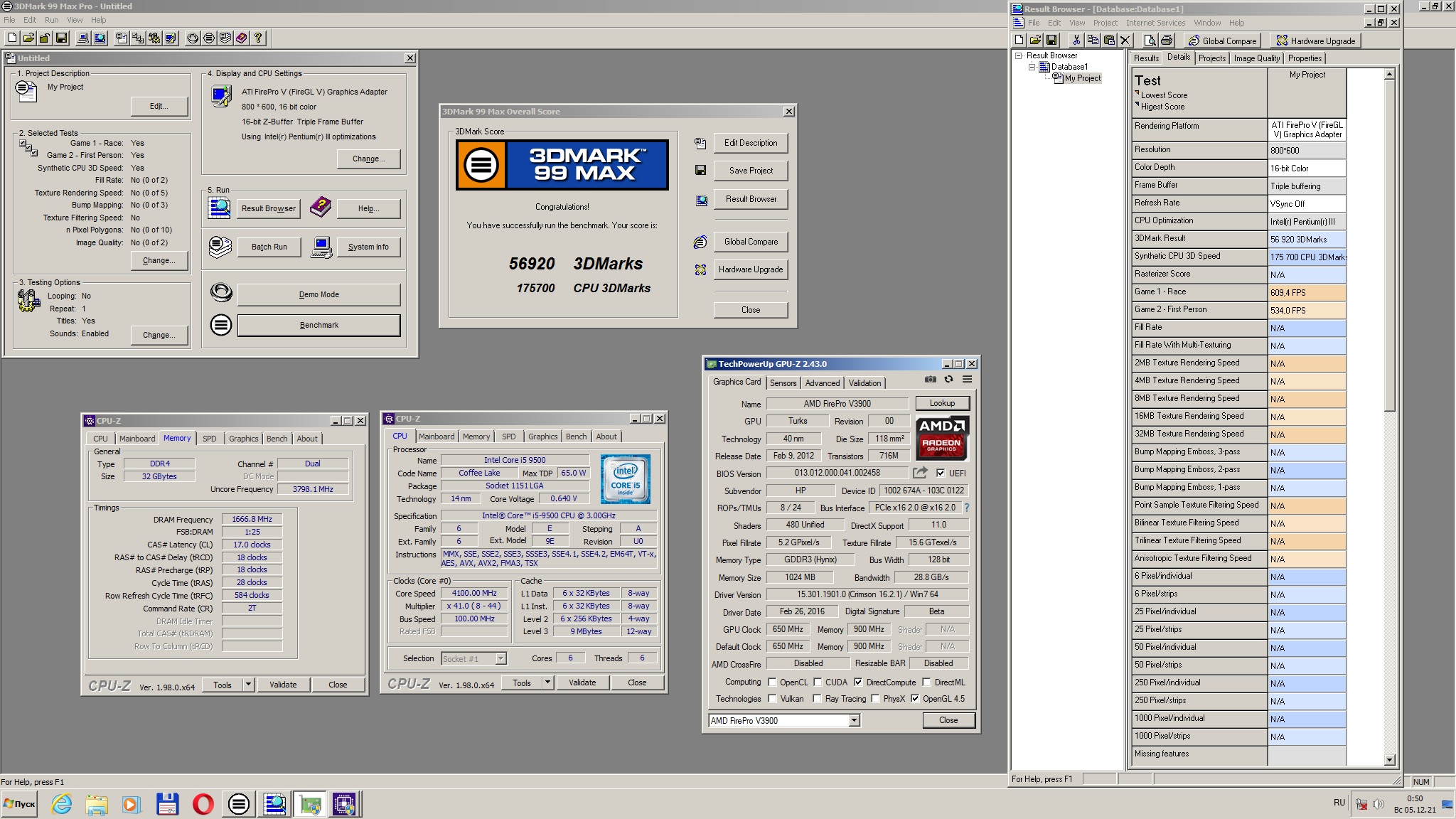Click Result Browser magnifier icon in 3DMark toolbar
This screenshot has height=819, width=1456.
pos(100,38)
